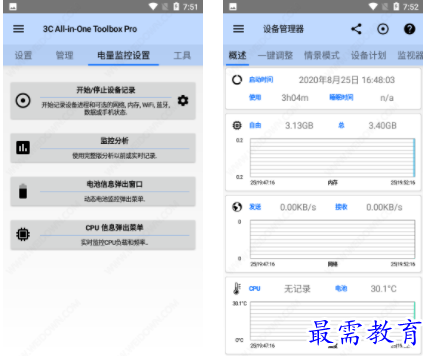Switch to the 工具 tab
Image resolution: width=430 pixels, height=364 pixels.
182,55
